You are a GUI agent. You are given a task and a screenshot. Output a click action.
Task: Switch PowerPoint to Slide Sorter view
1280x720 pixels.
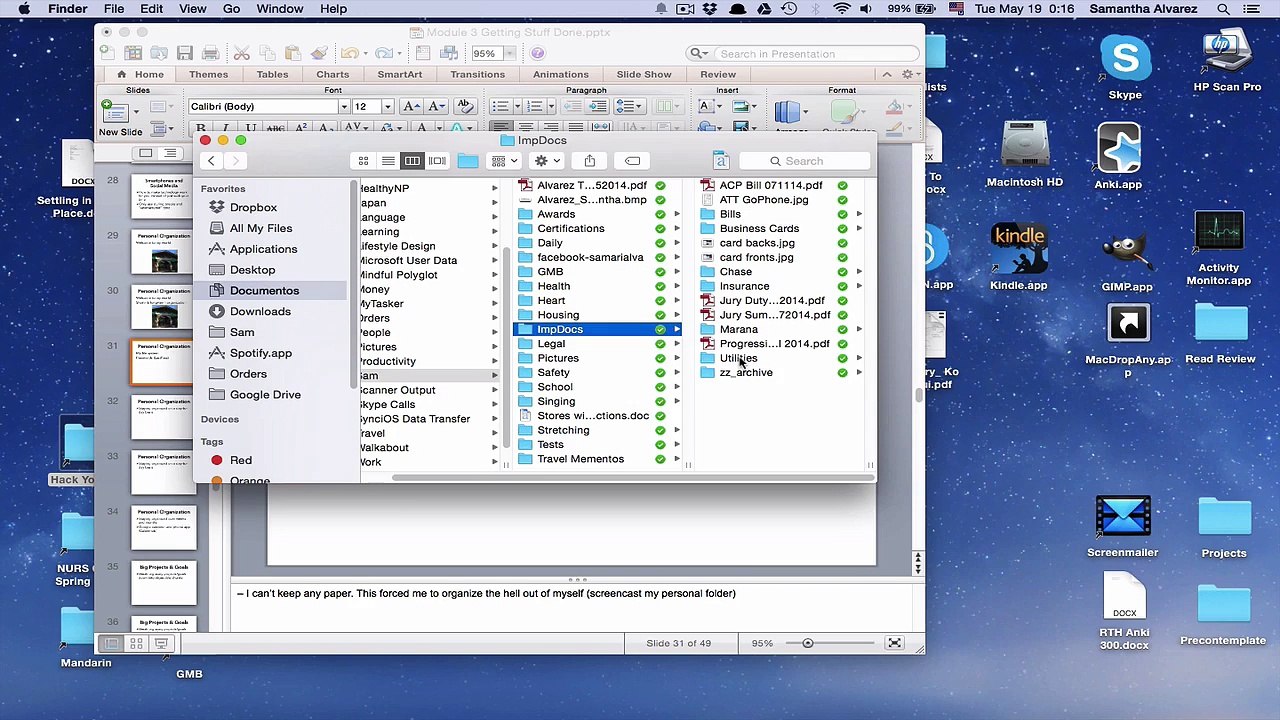point(136,644)
